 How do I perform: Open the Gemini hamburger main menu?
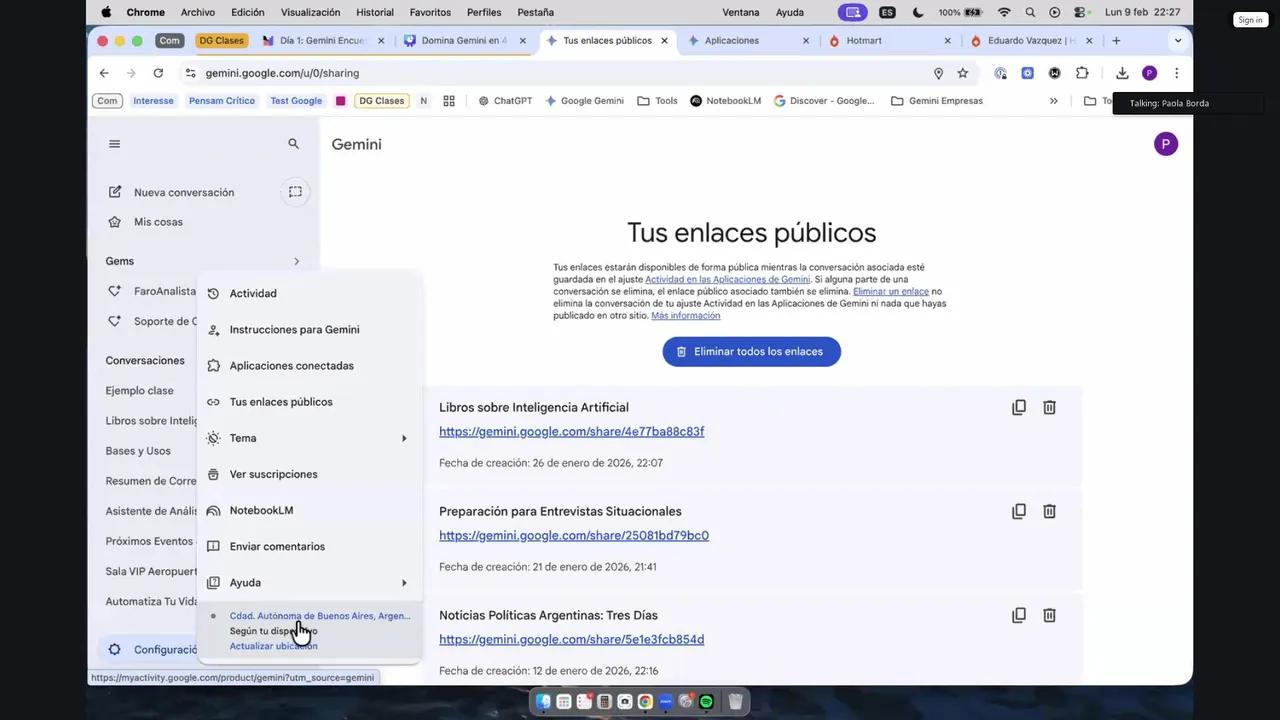pyautogui.click(x=114, y=144)
